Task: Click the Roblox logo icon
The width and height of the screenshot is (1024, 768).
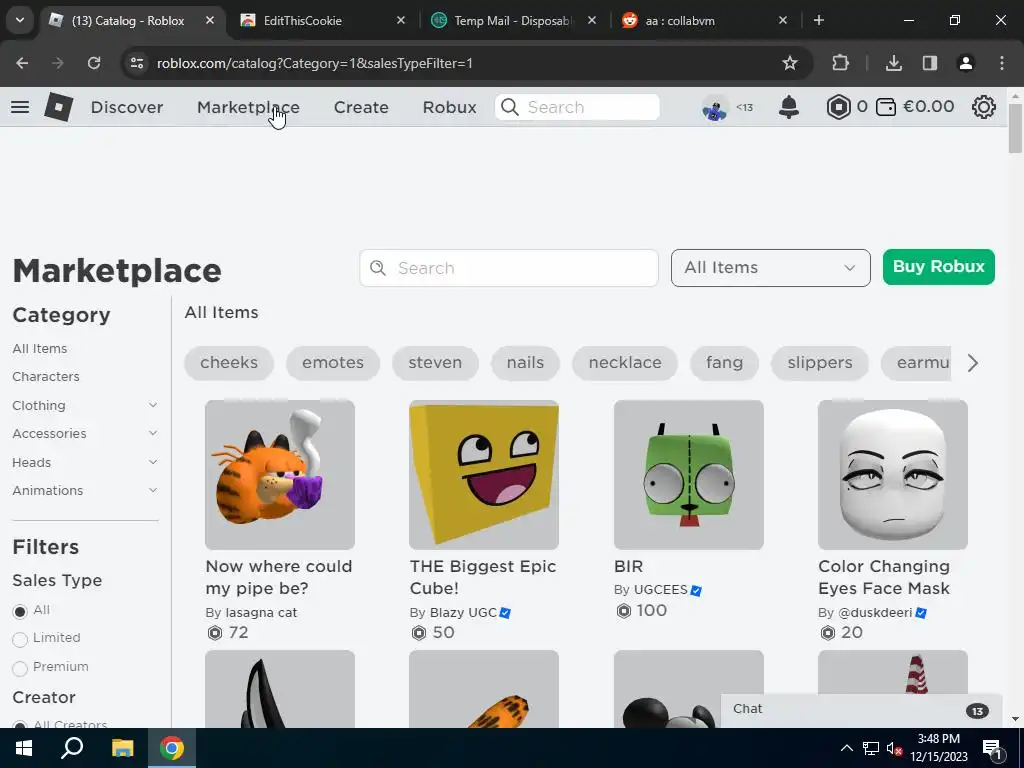Action: (x=59, y=107)
